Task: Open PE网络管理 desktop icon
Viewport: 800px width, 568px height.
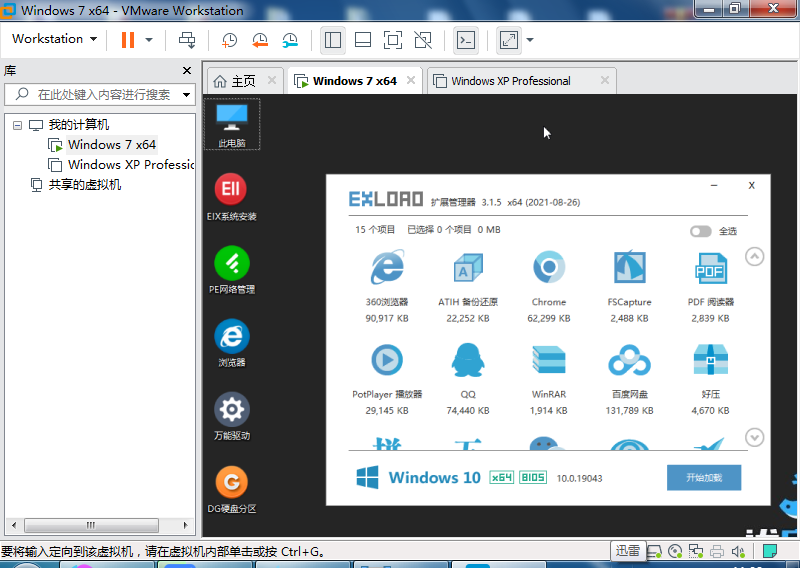Action: pyautogui.click(x=232, y=270)
